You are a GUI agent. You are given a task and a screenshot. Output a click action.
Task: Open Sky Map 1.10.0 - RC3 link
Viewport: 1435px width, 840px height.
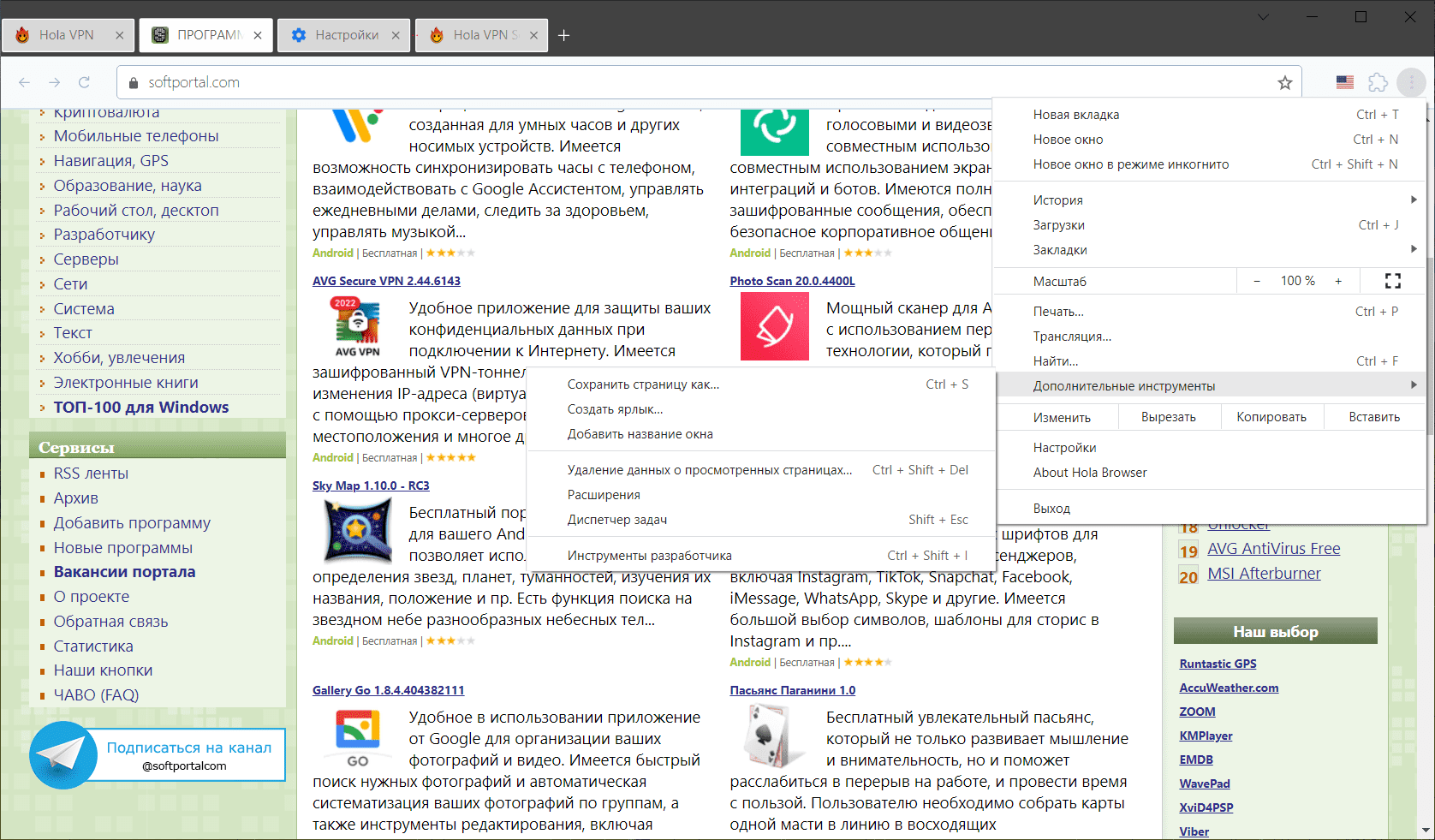[x=371, y=486]
